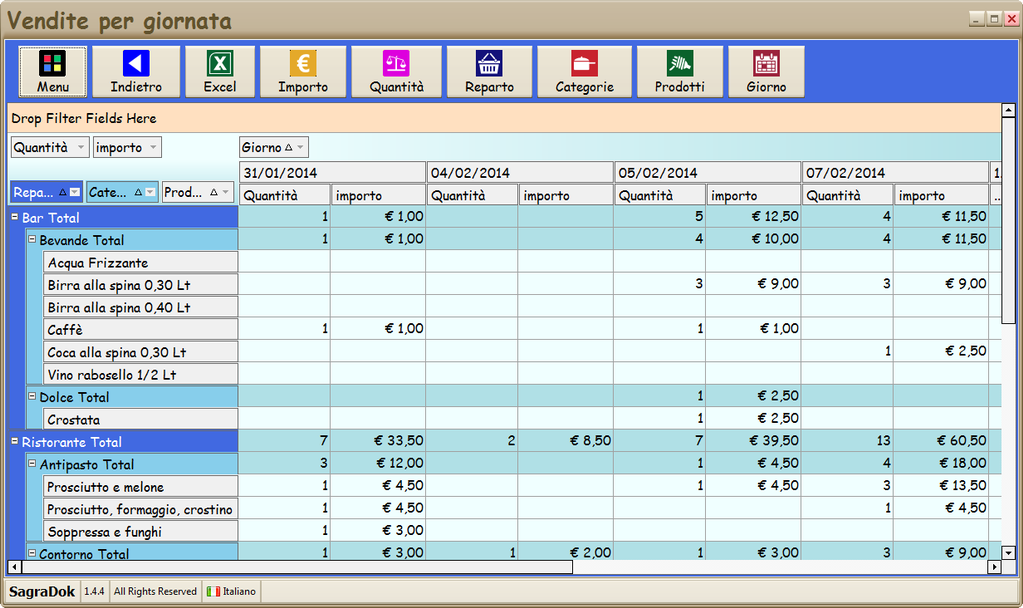Click the Ristorante total € 33,50 cell
The height and width of the screenshot is (608, 1023).
coord(378,440)
